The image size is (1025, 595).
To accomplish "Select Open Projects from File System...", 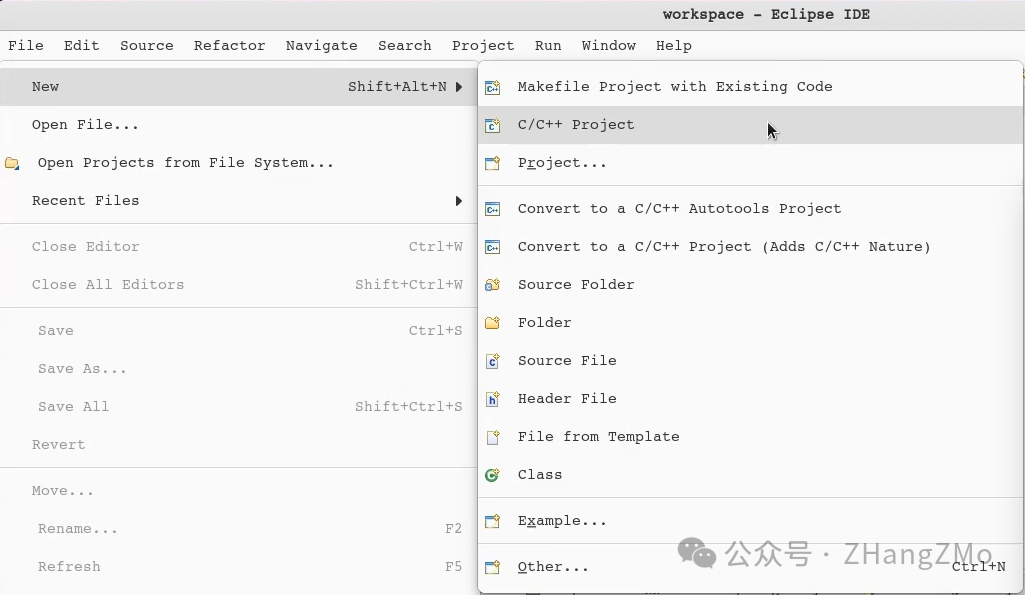I will pos(239,163).
